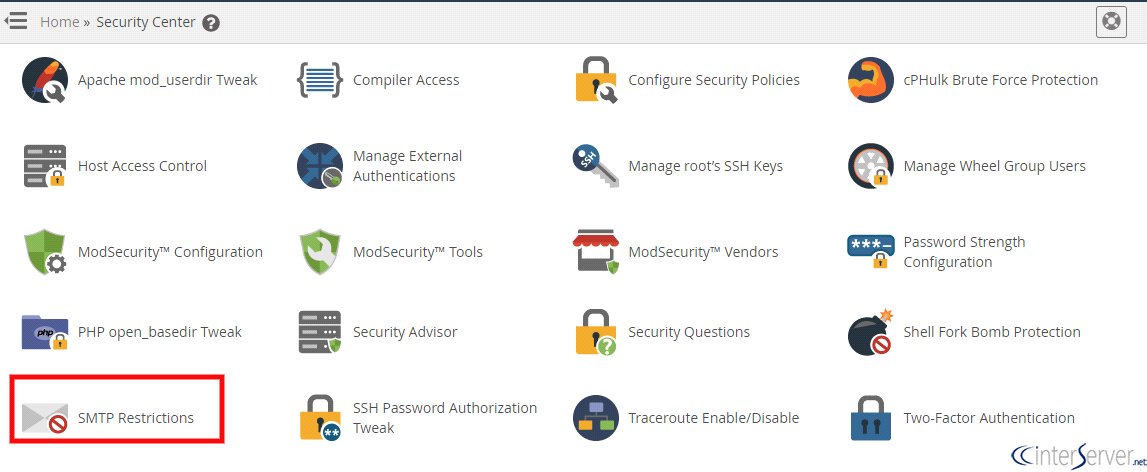Open SSH Password Authorization Tweak link
Image resolution: width=1147 pixels, height=472 pixels.
[445, 418]
